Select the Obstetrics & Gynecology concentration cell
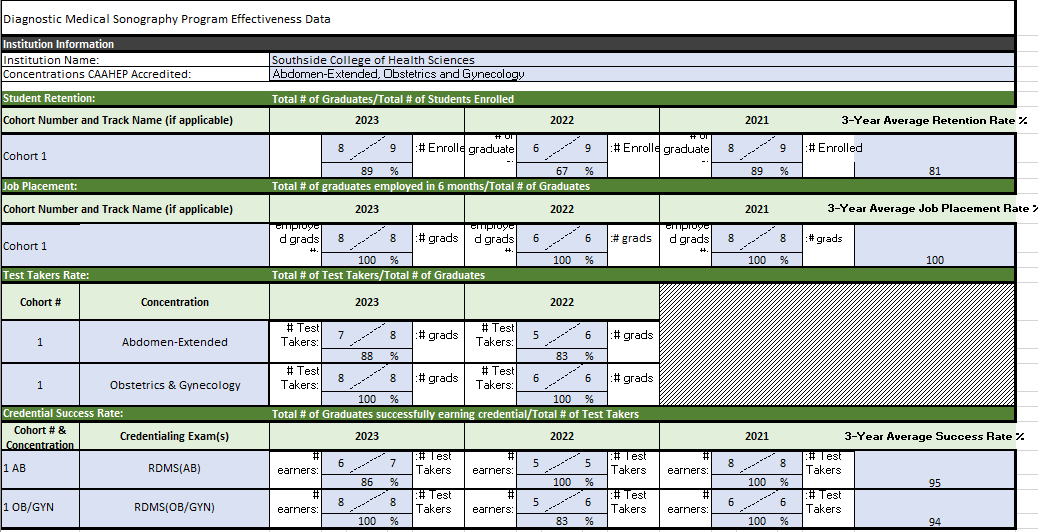 tap(174, 385)
